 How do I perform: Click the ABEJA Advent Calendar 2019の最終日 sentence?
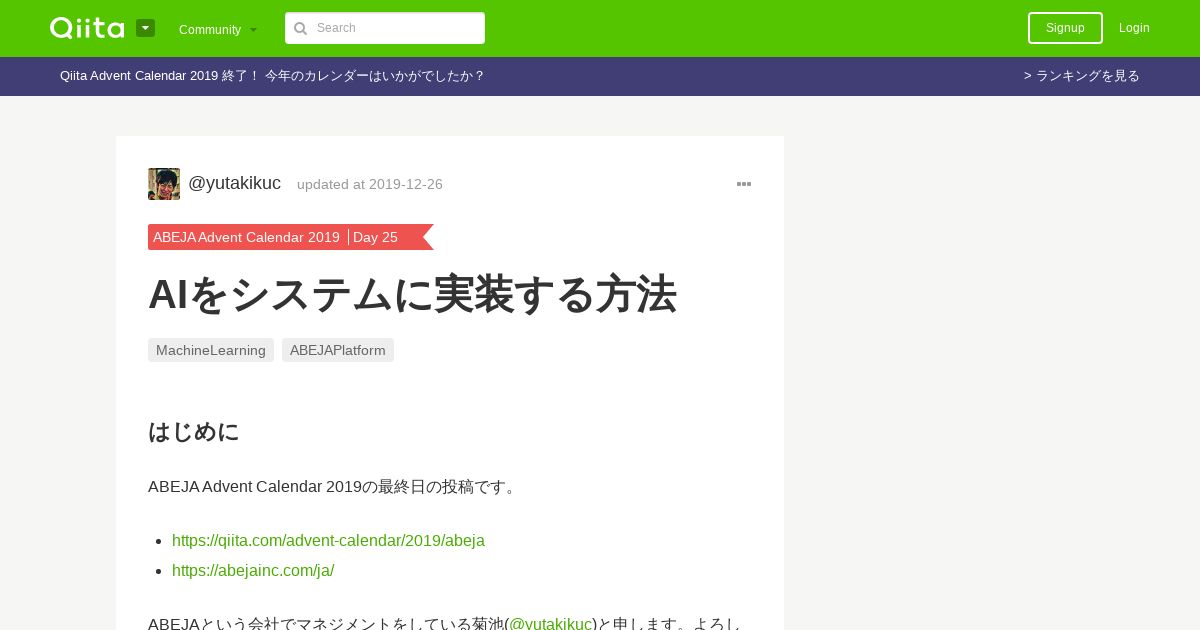coord(334,487)
